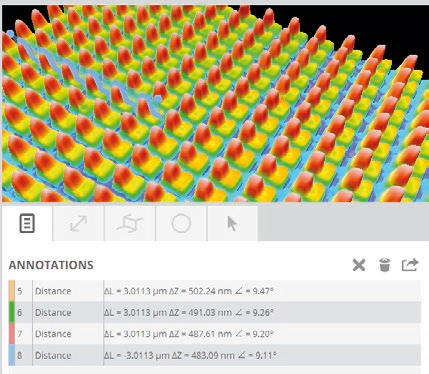
Task: Open the annotations list tab
Action: pos(27,223)
